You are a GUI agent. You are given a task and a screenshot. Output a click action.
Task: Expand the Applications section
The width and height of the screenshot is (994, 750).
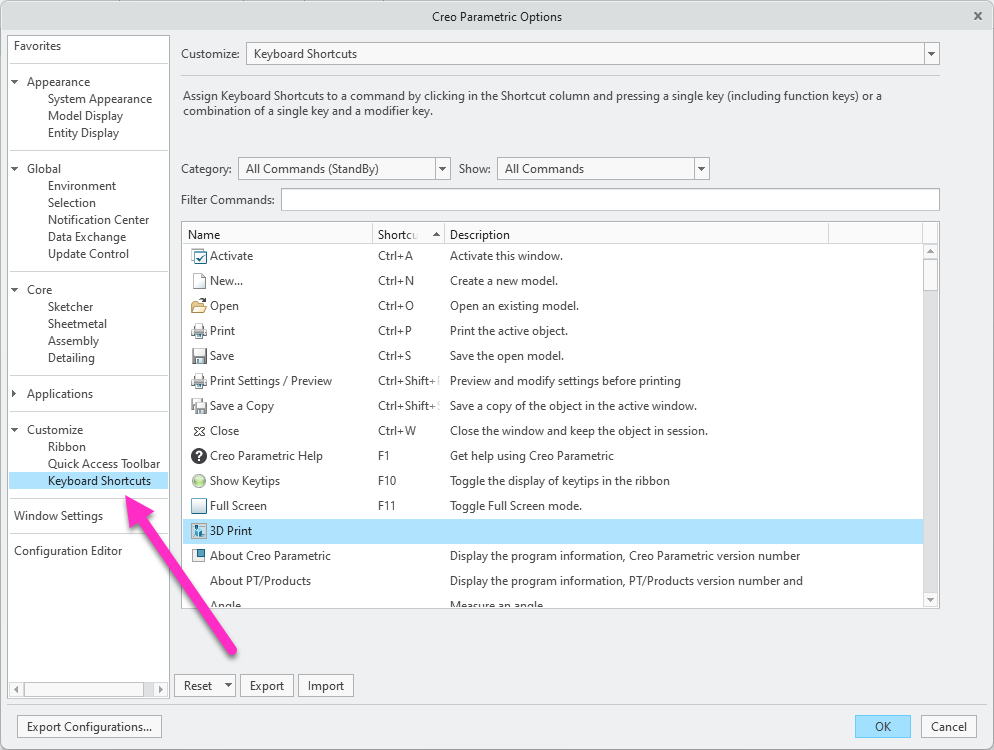tap(15, 393)
